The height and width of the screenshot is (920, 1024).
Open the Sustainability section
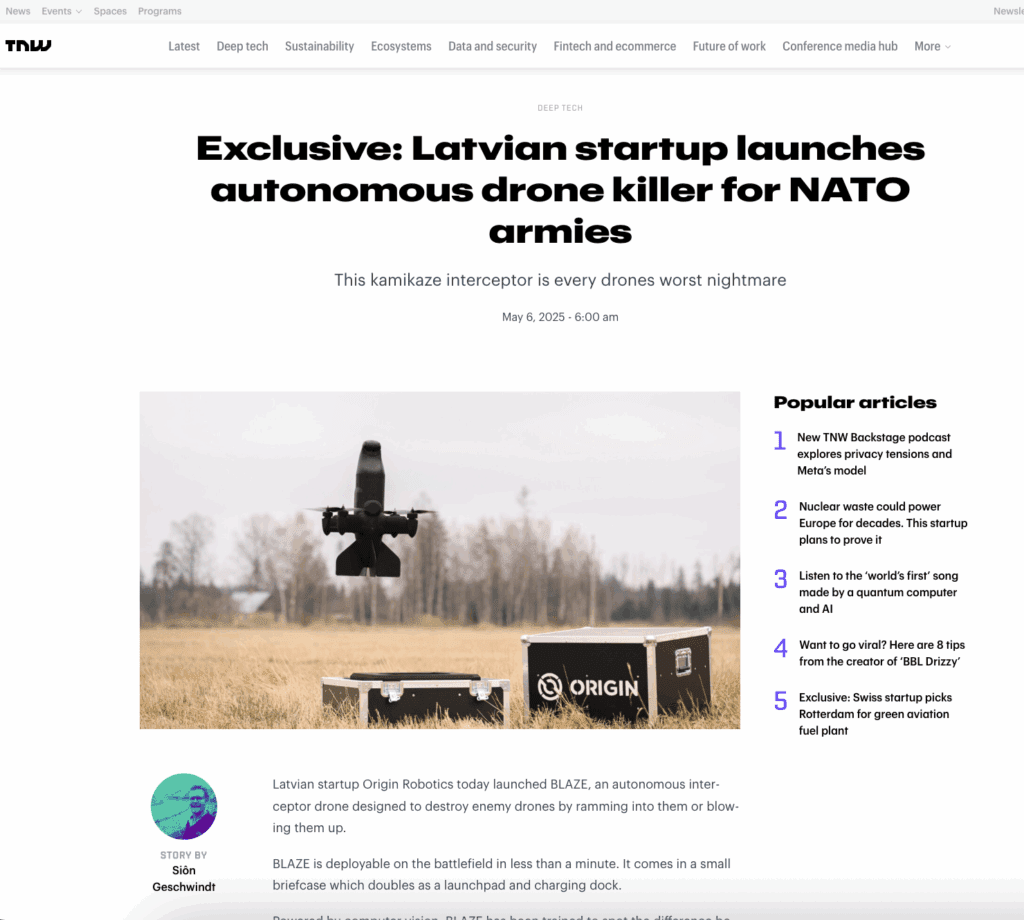point(319,46)
